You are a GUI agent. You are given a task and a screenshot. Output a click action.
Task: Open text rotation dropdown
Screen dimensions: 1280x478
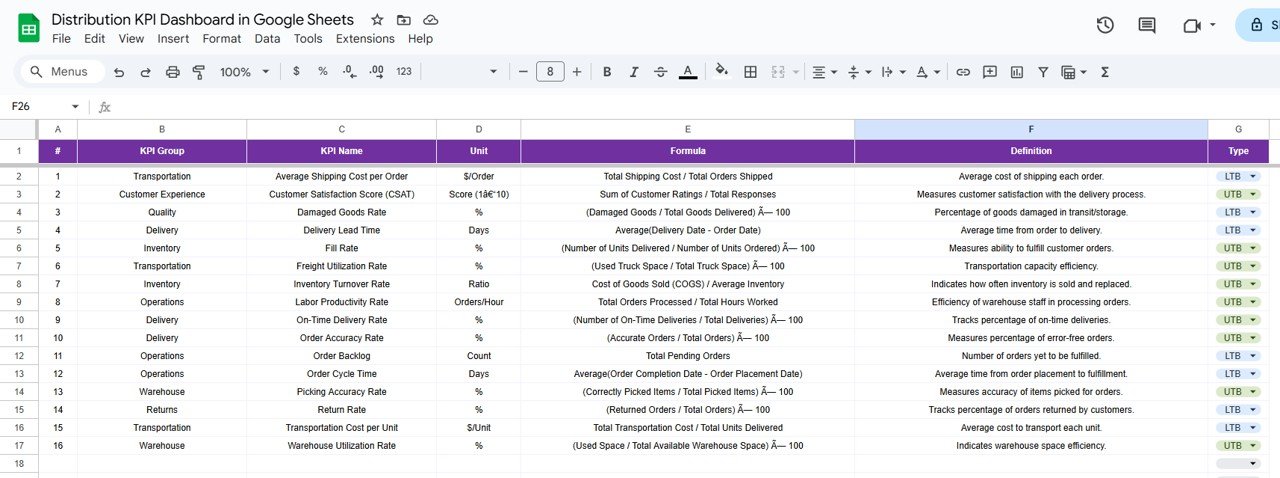click(x=927, y=72)
